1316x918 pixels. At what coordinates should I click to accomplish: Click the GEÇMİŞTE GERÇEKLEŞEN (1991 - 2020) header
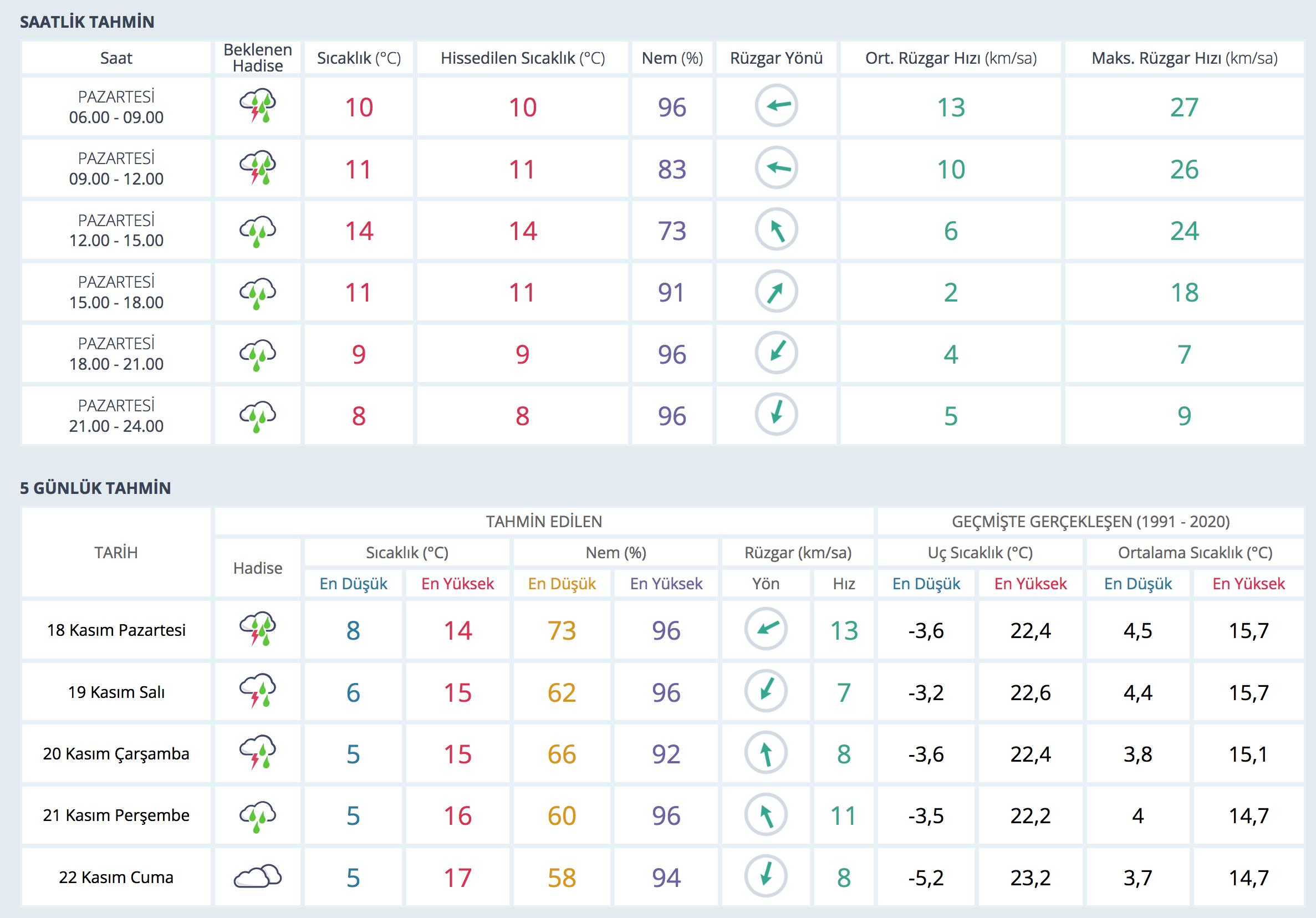pyautogui.click(x=1090, y=522)
